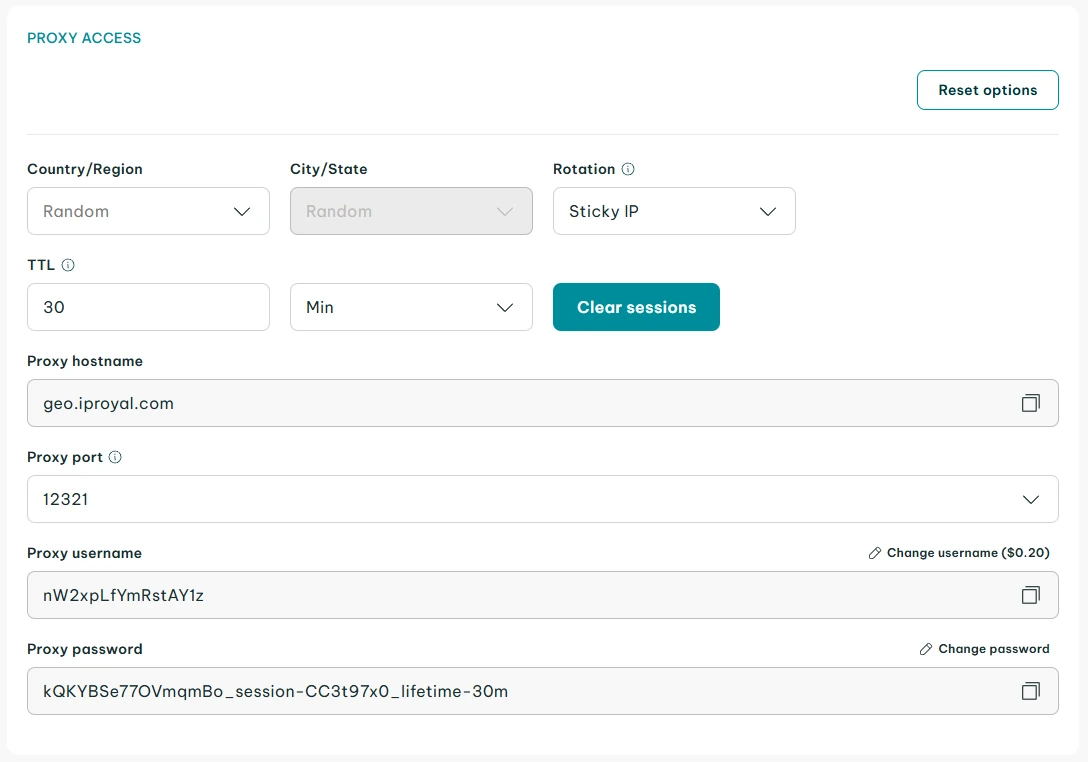
Task: Click the TTL info icon
Action: tap(68, 265)
